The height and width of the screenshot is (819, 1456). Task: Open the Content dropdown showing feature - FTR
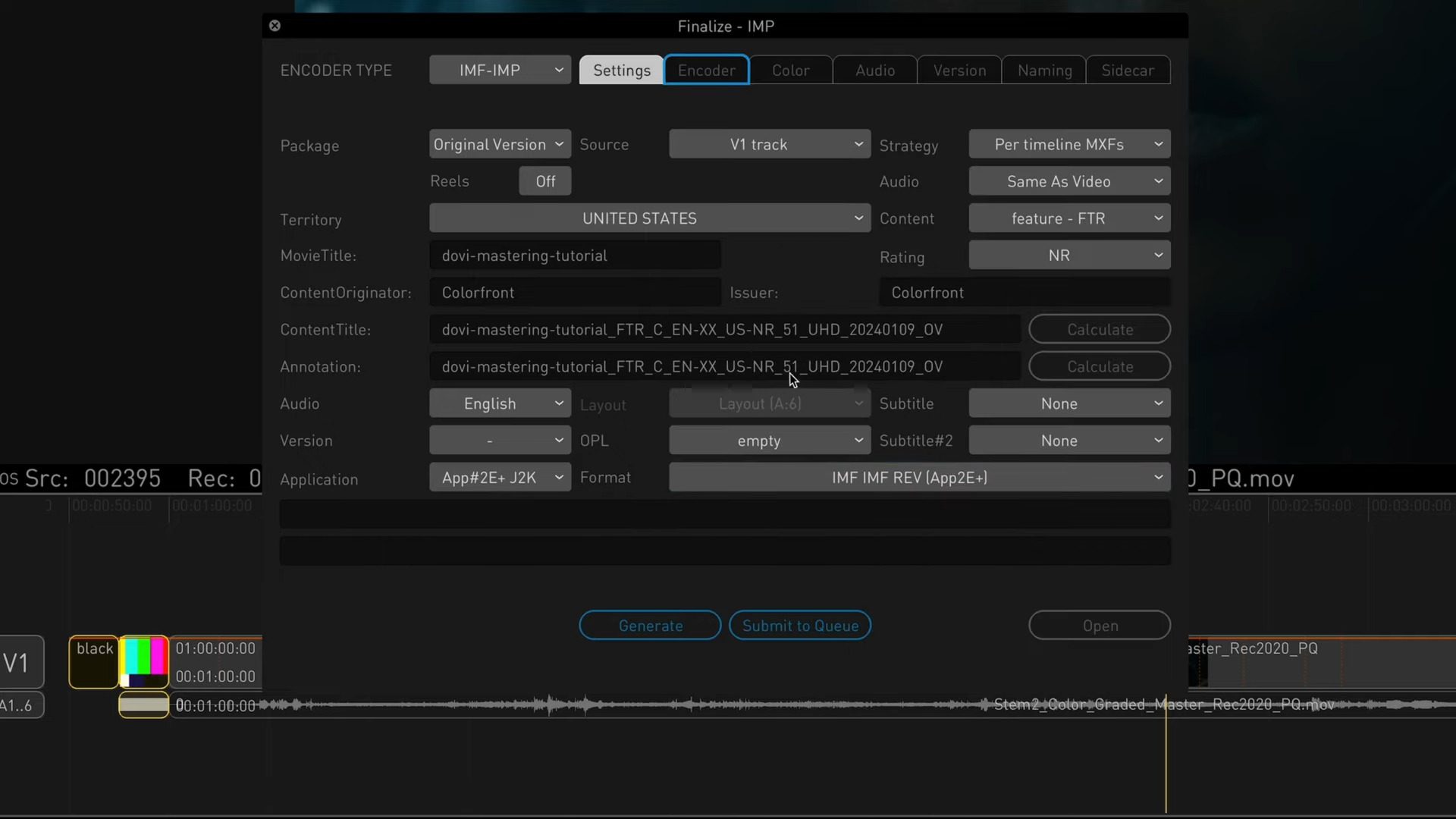[1068, 218]
